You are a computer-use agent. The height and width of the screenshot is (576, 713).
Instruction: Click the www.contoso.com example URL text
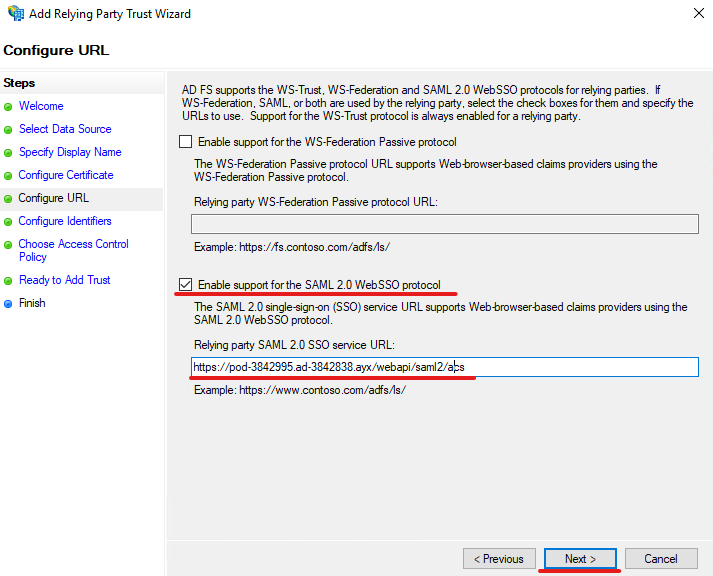pos(322,390)
